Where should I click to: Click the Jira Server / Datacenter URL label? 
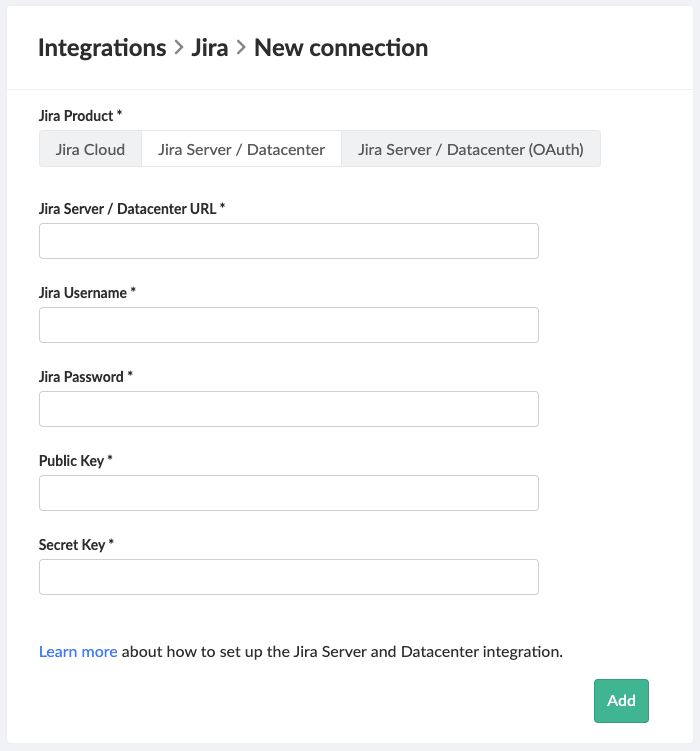coord(132,209)
